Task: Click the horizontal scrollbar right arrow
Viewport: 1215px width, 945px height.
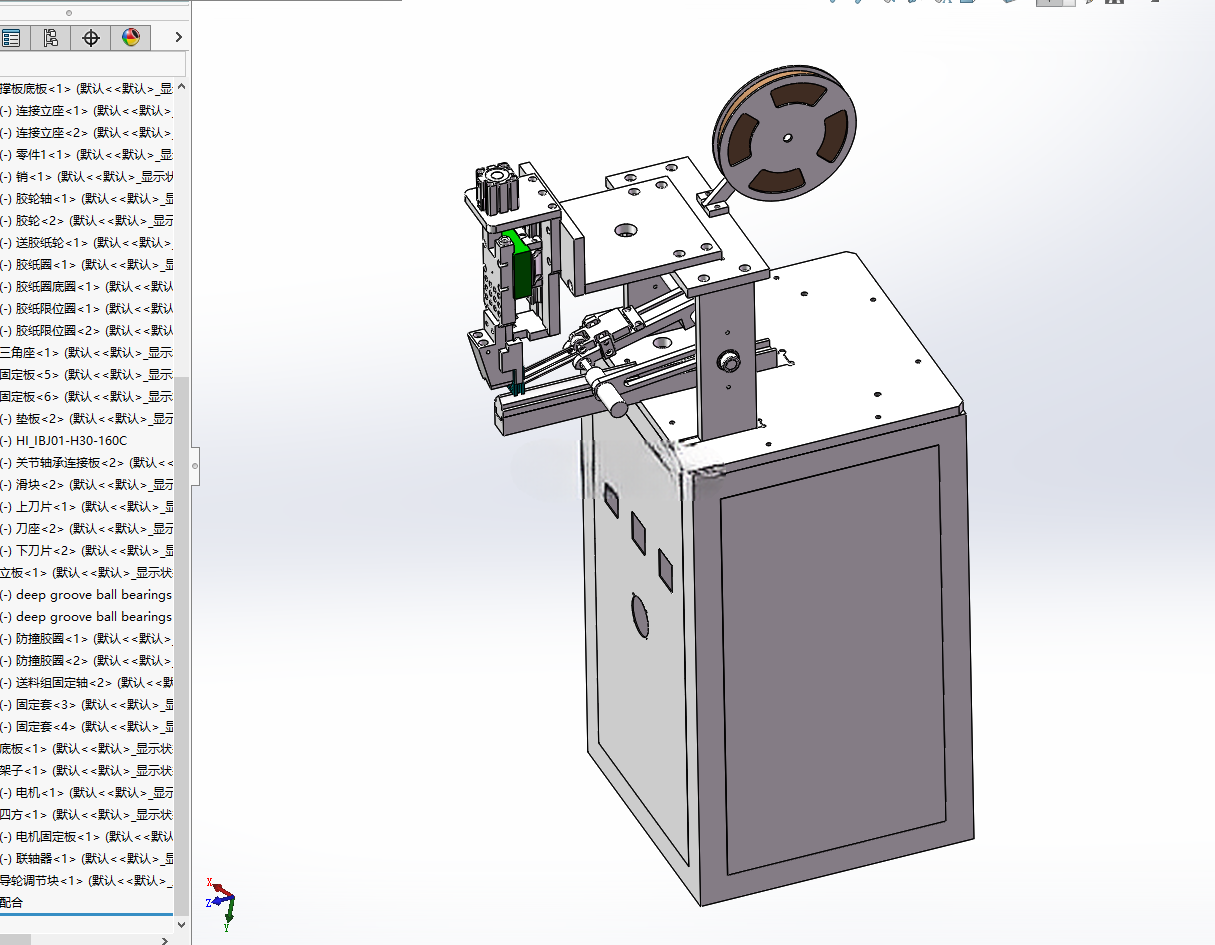Action: [166, 939]
